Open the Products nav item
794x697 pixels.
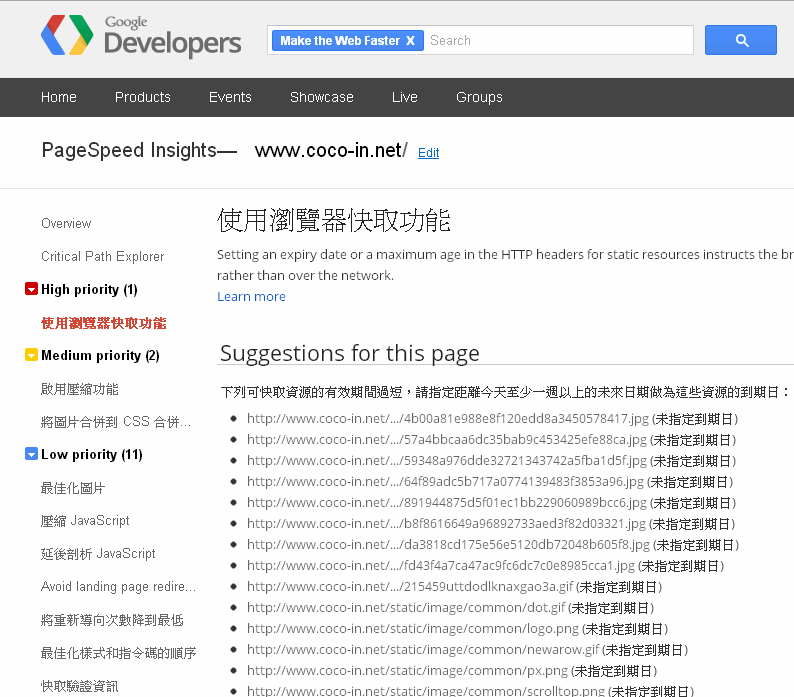pyautogui.click(x=143, y=97)
